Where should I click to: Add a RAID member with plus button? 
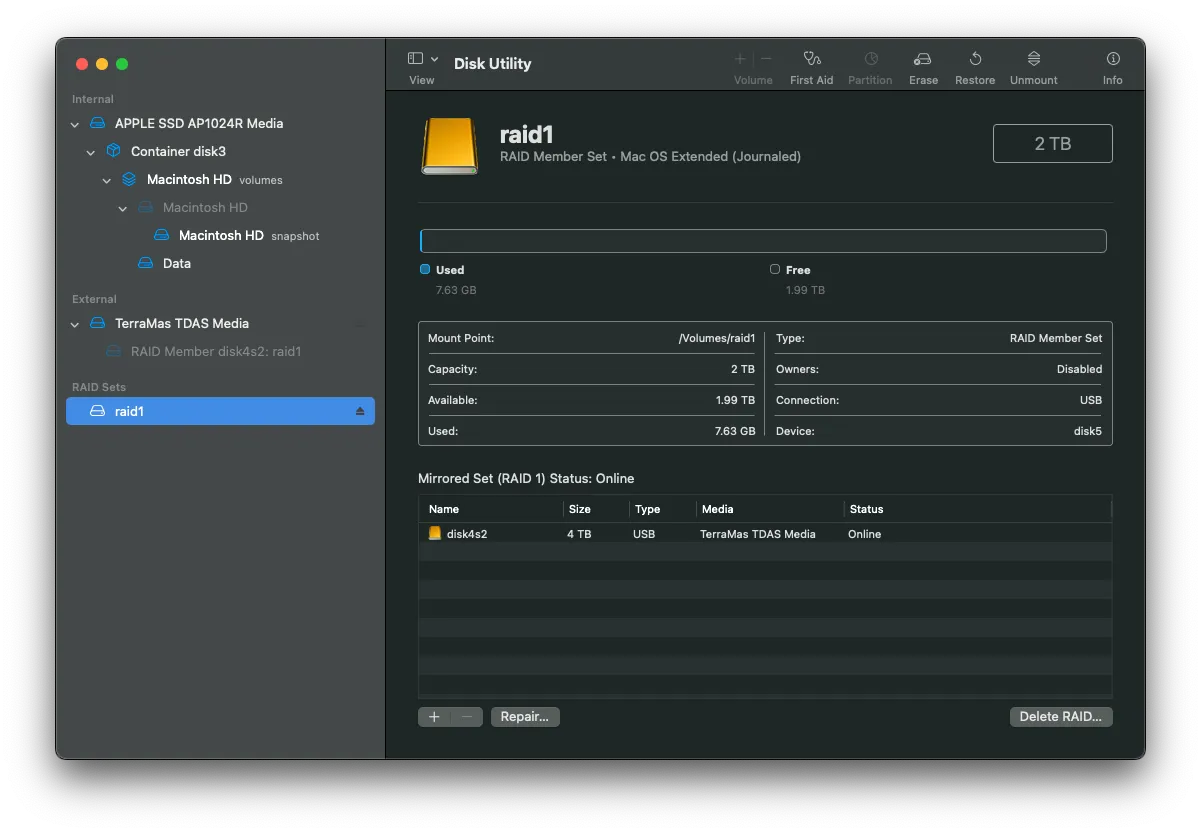(x=434, y=716)
